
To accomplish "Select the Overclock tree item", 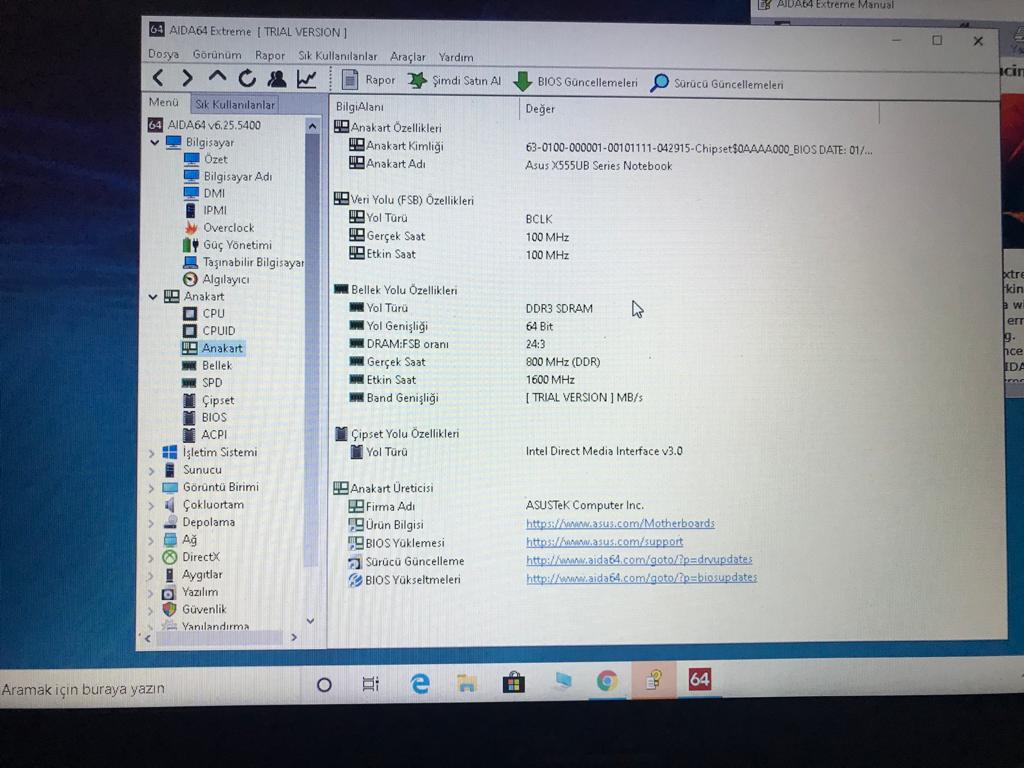I will click(219, 227).
